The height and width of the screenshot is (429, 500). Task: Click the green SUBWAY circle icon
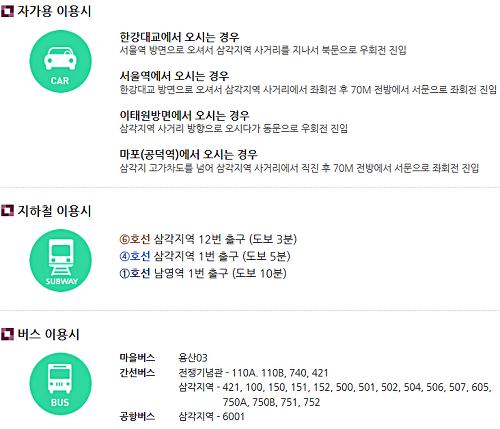click(60, 260)
